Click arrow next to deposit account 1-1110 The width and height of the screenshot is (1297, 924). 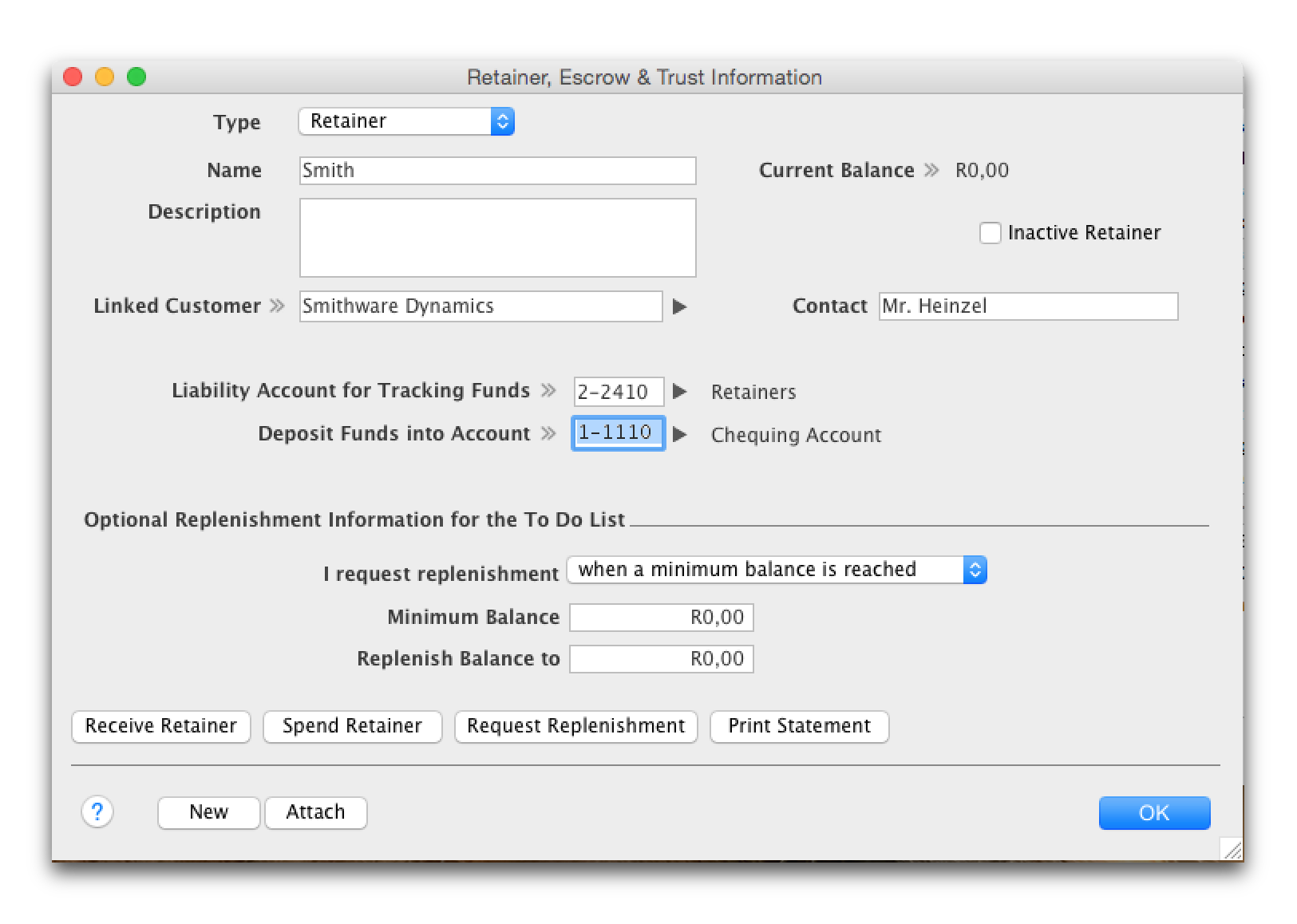[679, 434]
